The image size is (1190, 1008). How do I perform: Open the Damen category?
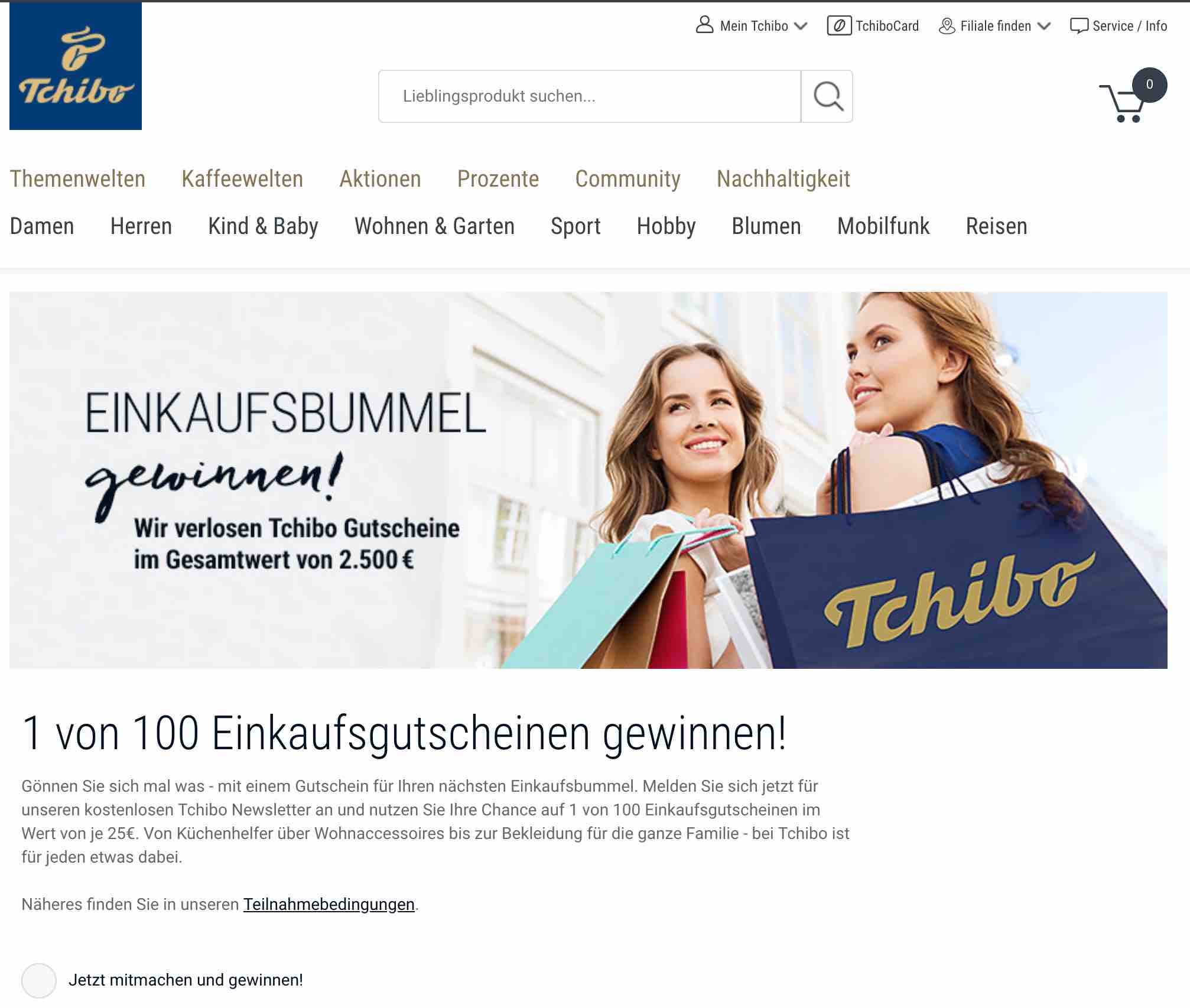(42, 226)
